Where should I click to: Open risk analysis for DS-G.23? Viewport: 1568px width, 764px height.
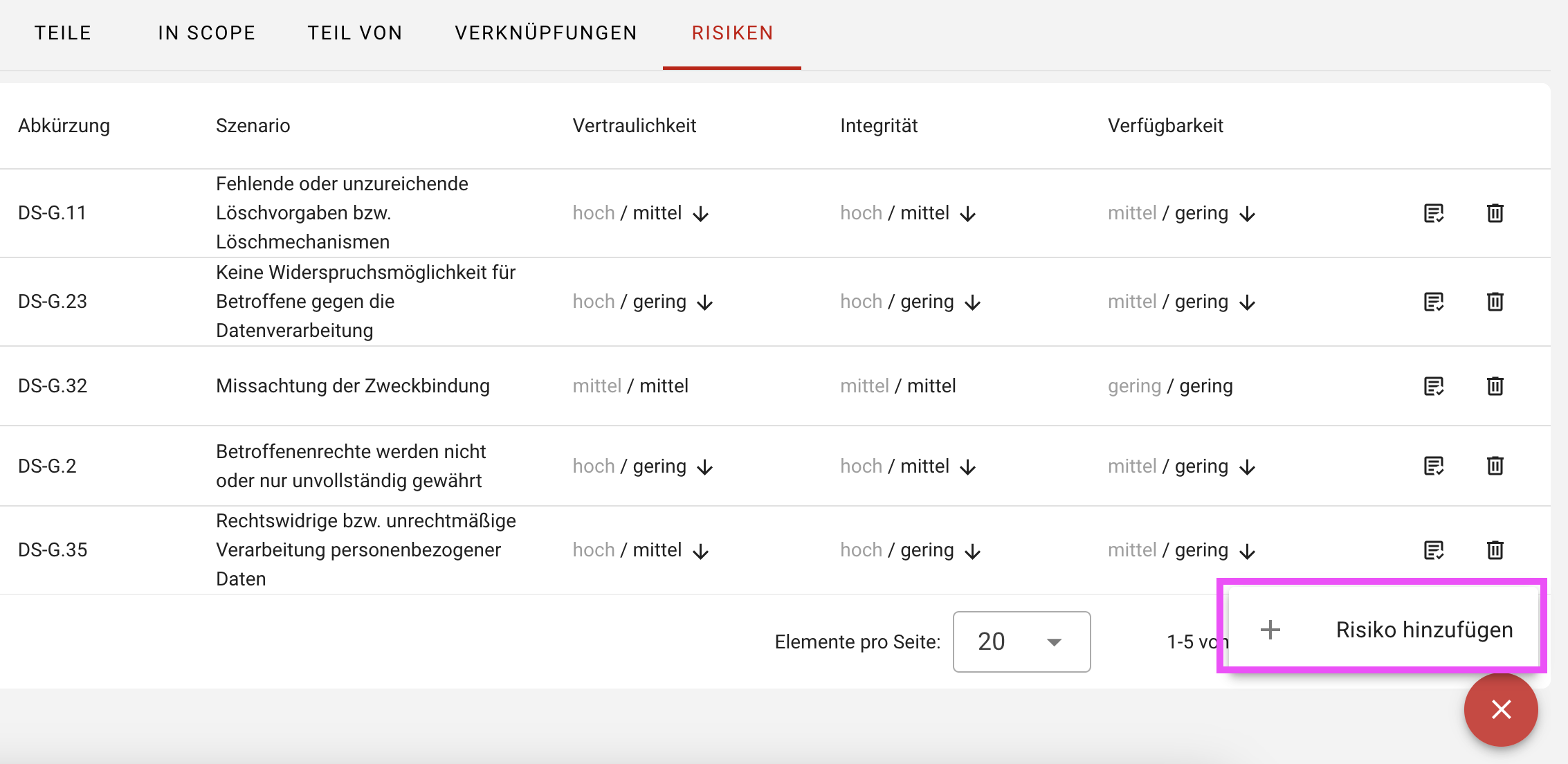(1434, 302)
